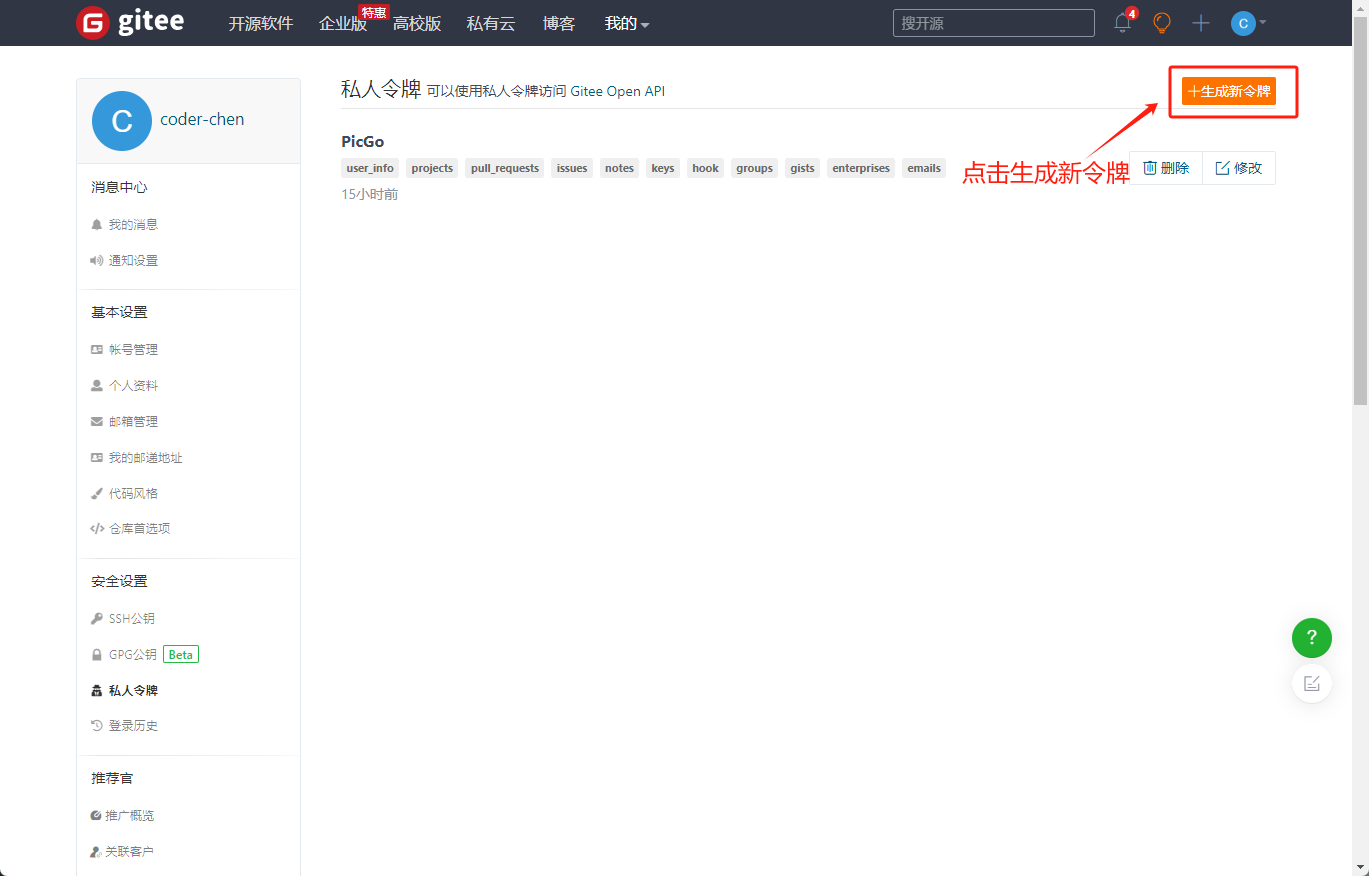
Task: Click the hook scope tag
Action: click(705, 168)
